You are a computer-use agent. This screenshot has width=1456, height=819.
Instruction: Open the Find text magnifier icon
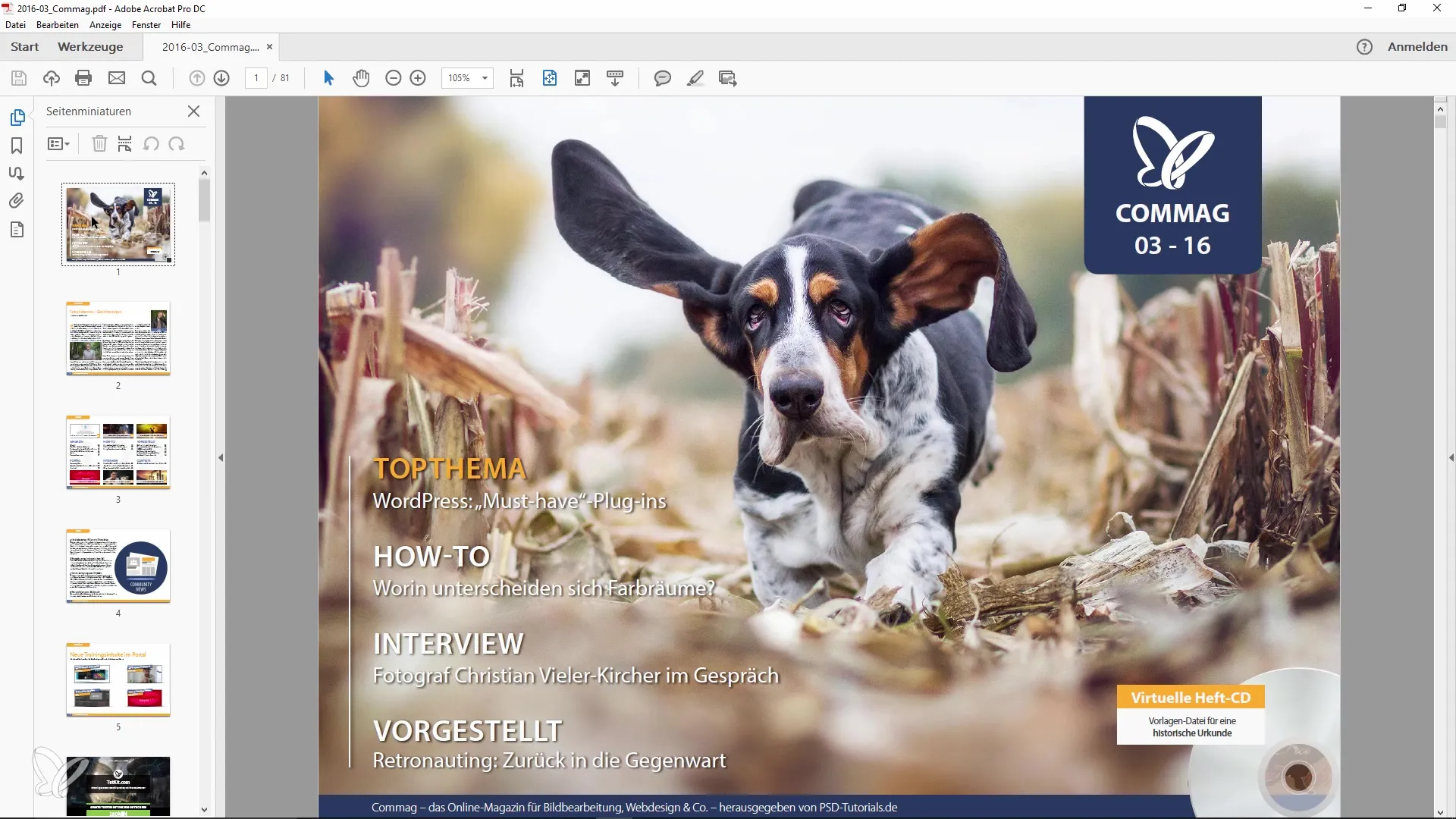point(149,78)
